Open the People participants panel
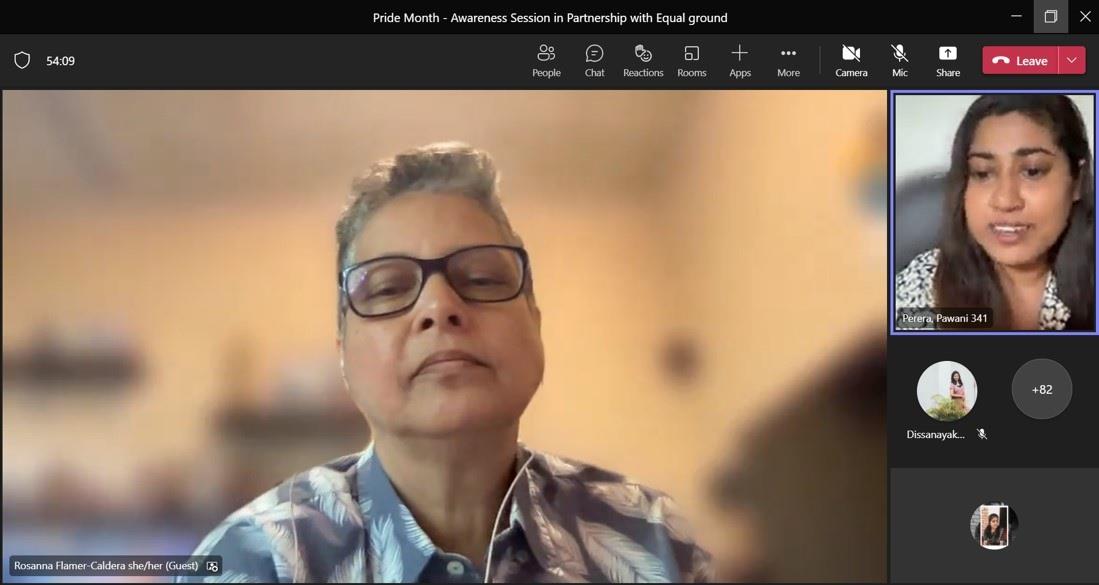This screenshot has width=1099, height=585. pyautogui.click(x=546, y=60)
